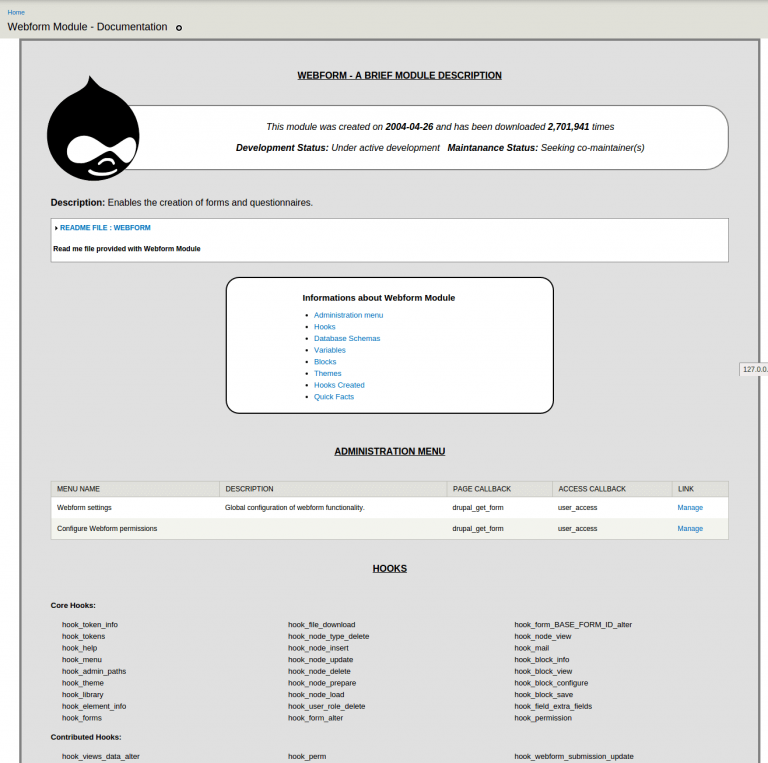Click the hook_node_load entry
This screenshot has width=768, height=763.
(316, 694)
